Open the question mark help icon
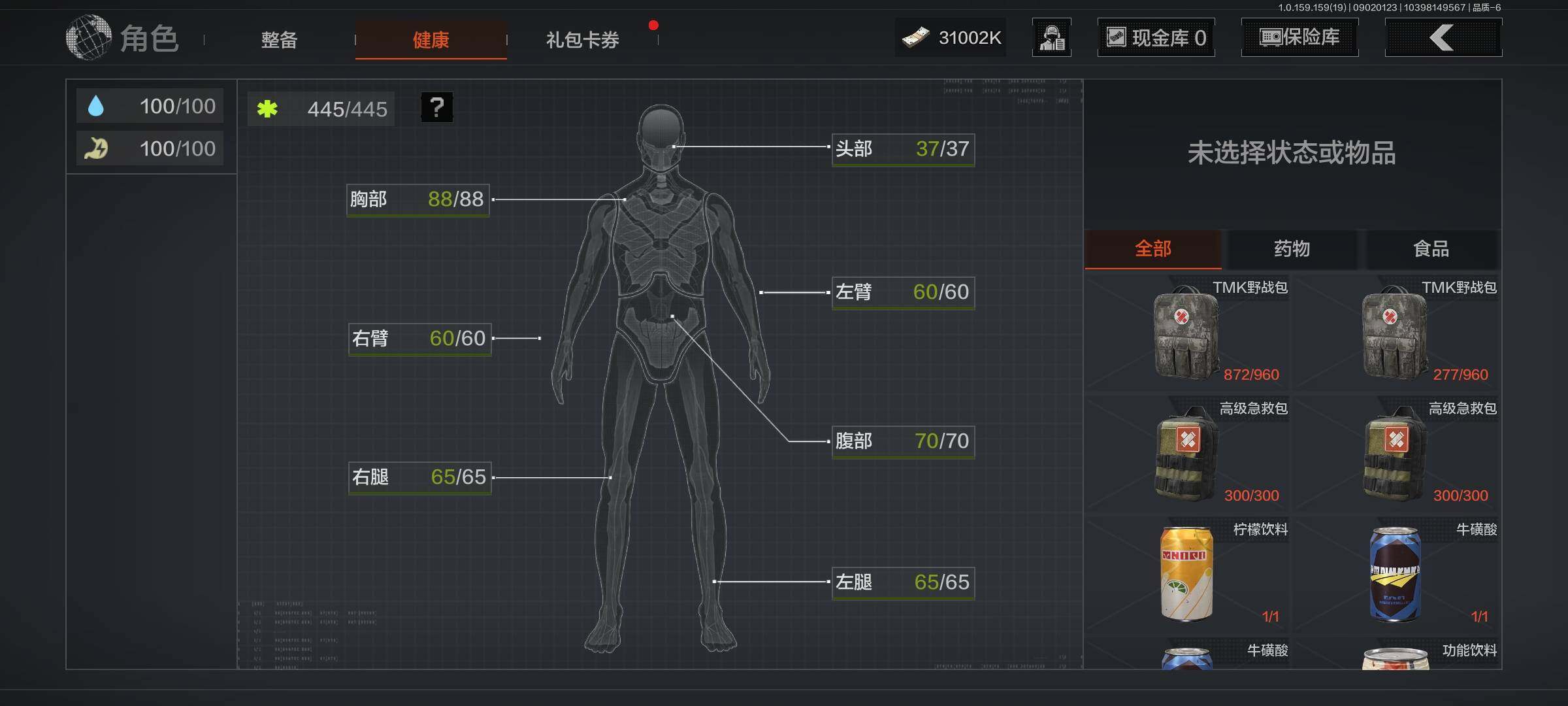The height and width of the screenshot is (706, 1568). tap(436, 107)
